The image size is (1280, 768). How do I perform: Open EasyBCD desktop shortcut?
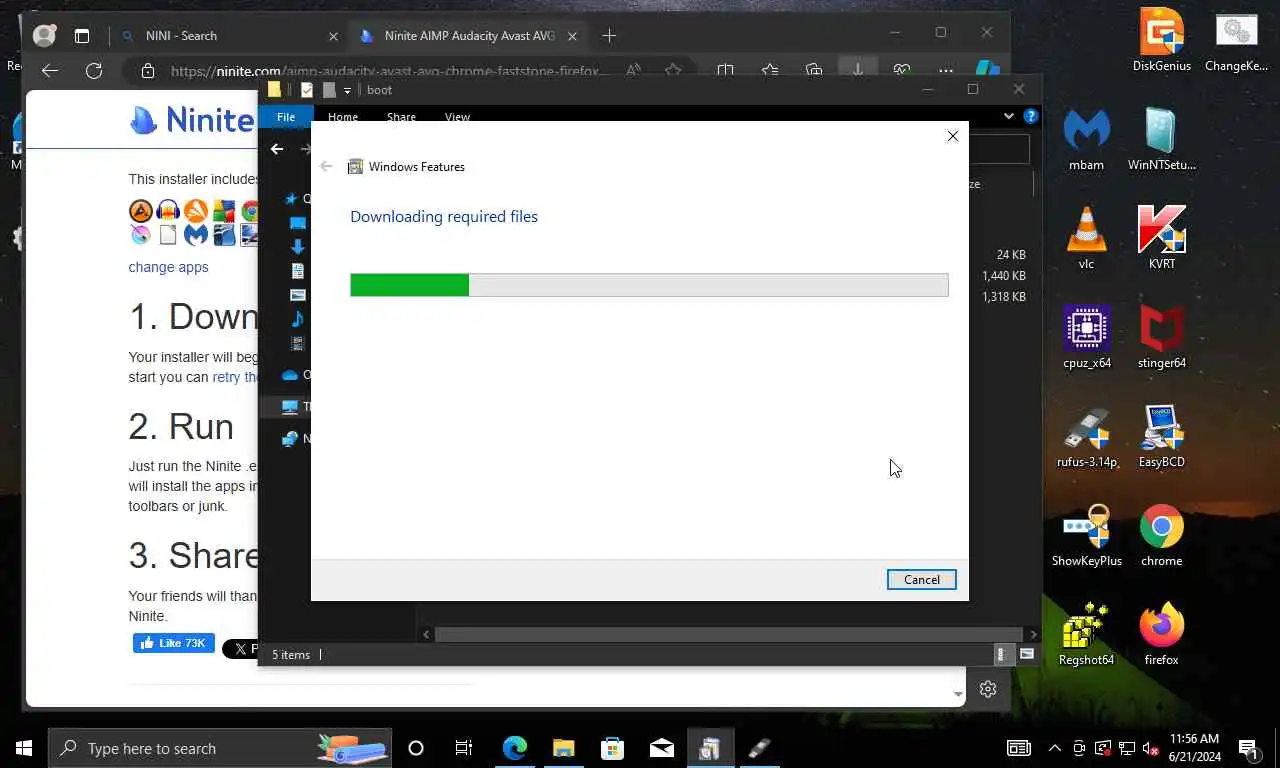click(1161, 436)
